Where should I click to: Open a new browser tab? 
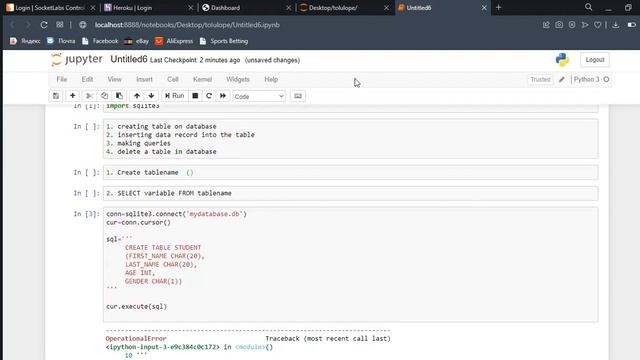click(498, 7)
